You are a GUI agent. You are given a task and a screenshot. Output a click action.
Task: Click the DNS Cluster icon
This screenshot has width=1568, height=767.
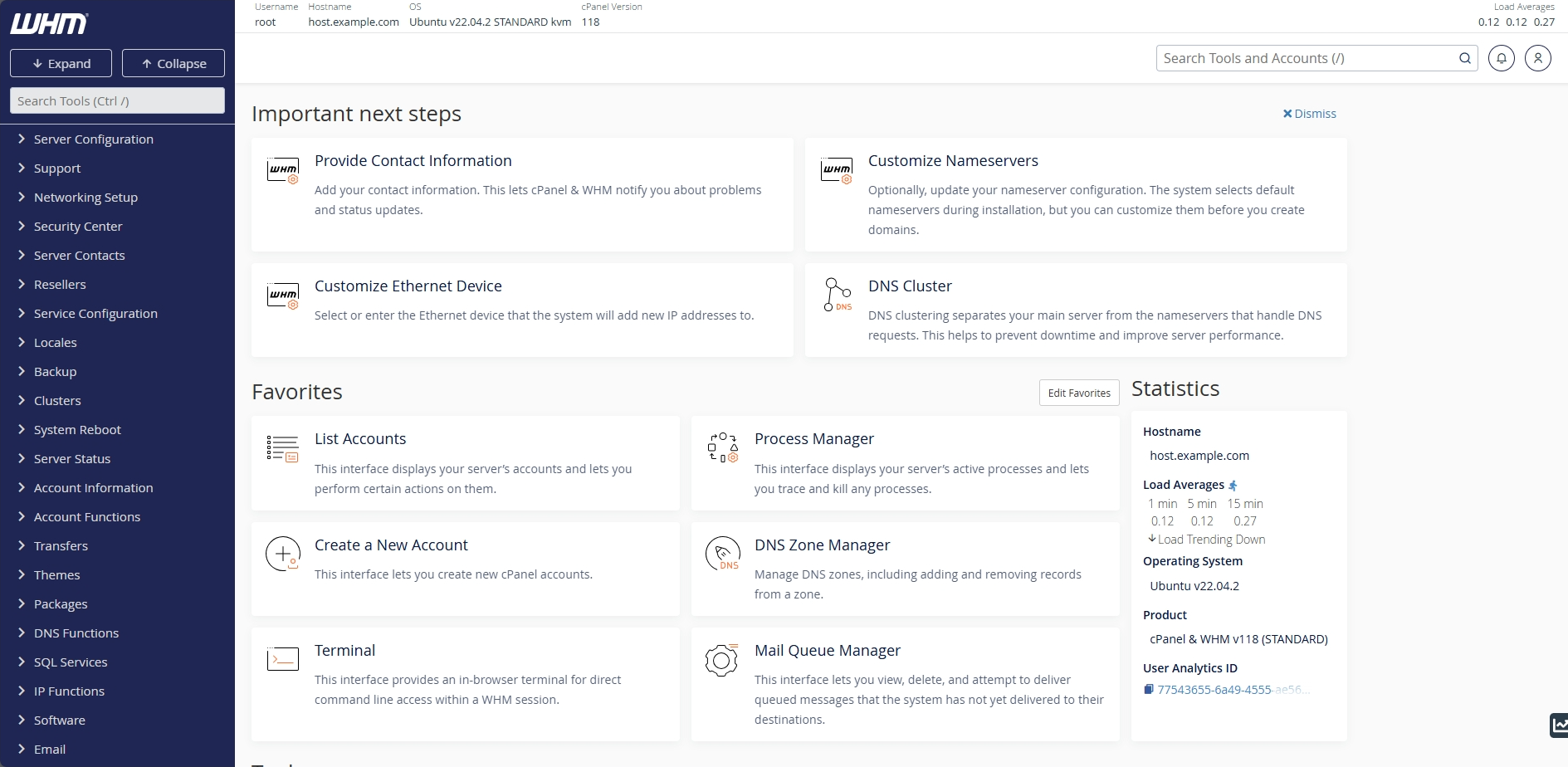pyautogui.click(x=837, y=295)
